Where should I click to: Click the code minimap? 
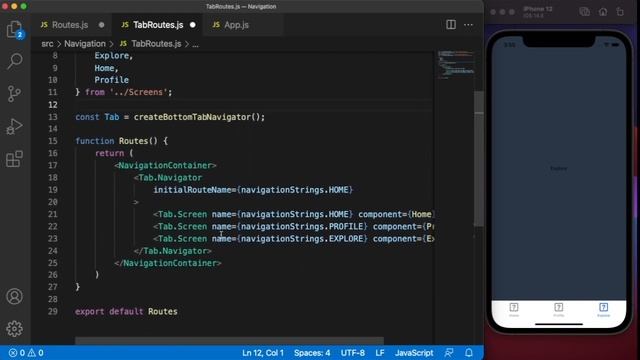pyautogui.click(x=456, y=64)
